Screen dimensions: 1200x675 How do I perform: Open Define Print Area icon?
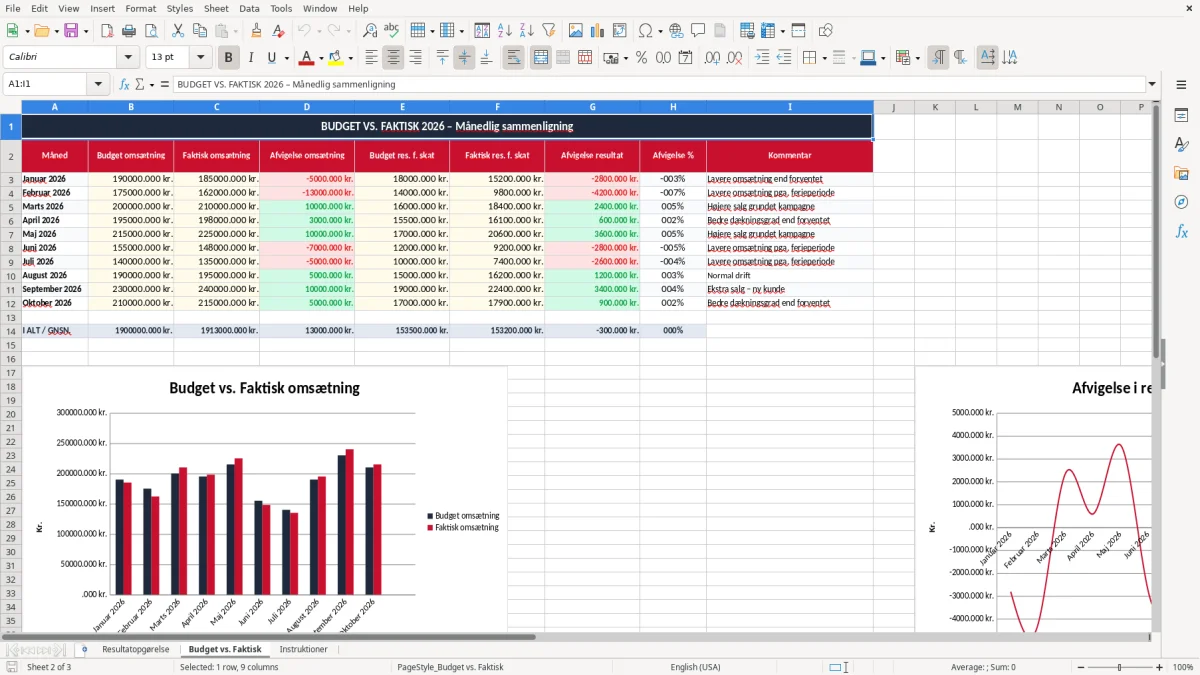pyautogui.click(x=747, y=31)
